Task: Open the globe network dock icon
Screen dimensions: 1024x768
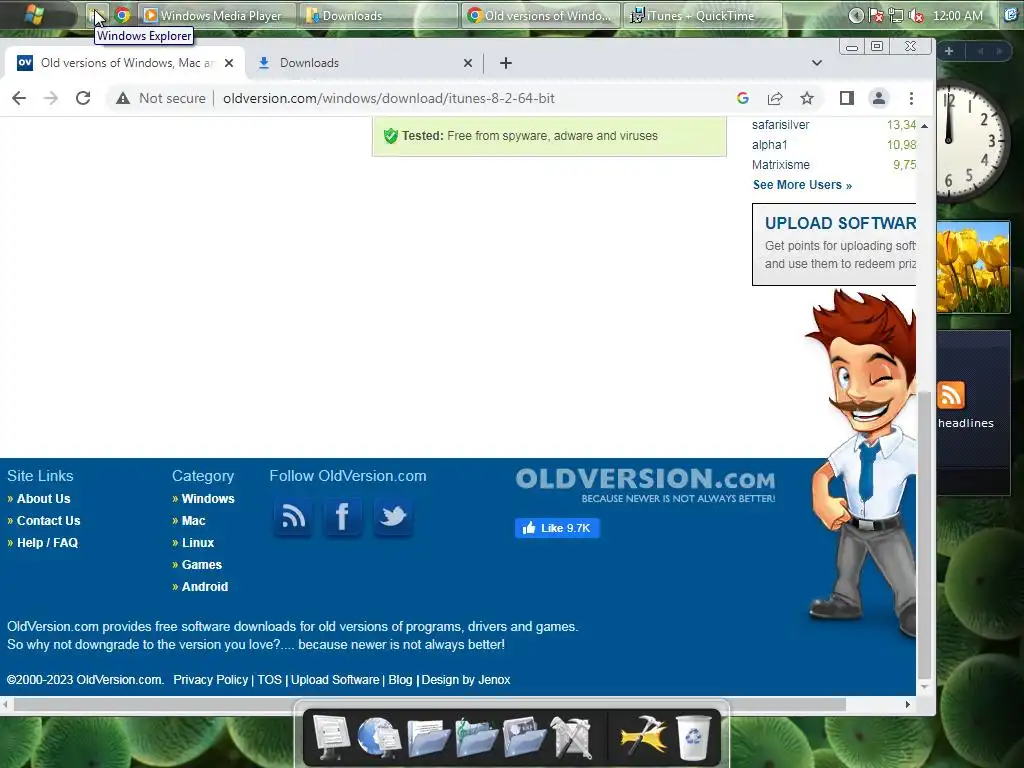Action: point(379,737)
